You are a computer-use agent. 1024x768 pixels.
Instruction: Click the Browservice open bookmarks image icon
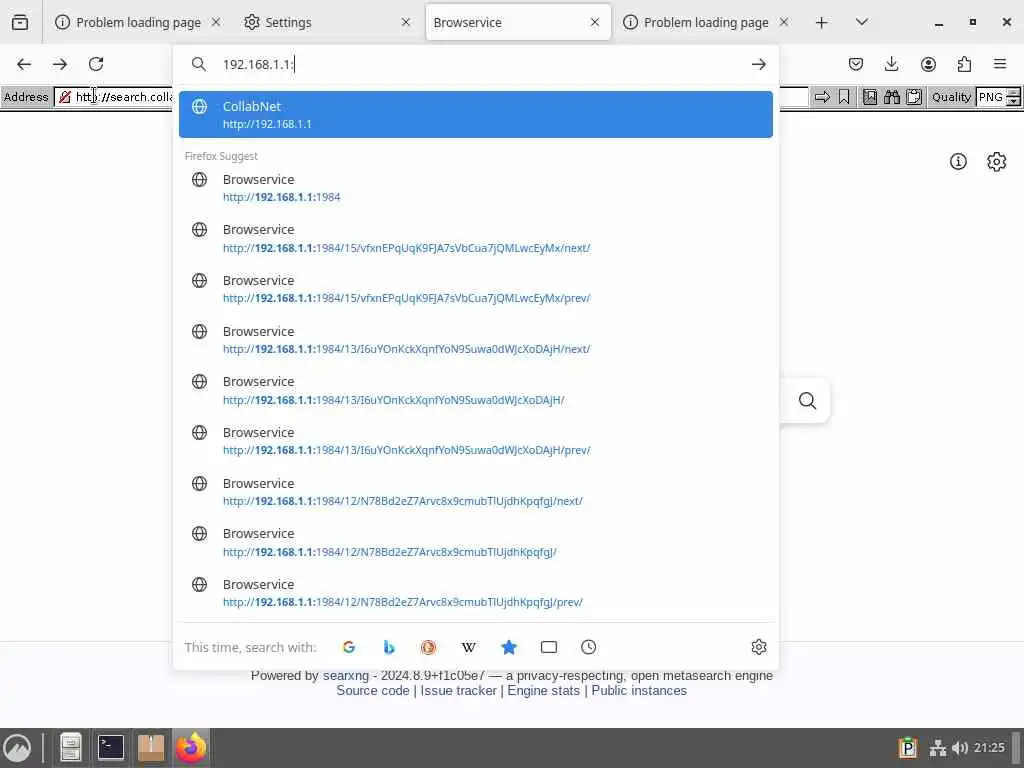pos(870,97)
